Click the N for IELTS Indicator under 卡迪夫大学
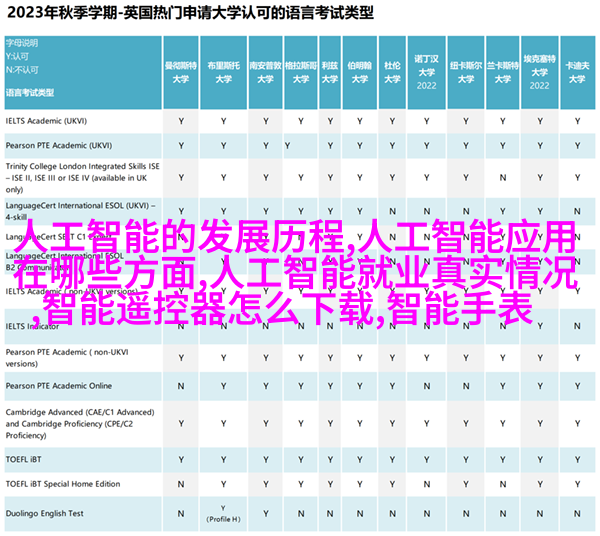This screenshot has width=600, height=536. click(x=577, y=326)
